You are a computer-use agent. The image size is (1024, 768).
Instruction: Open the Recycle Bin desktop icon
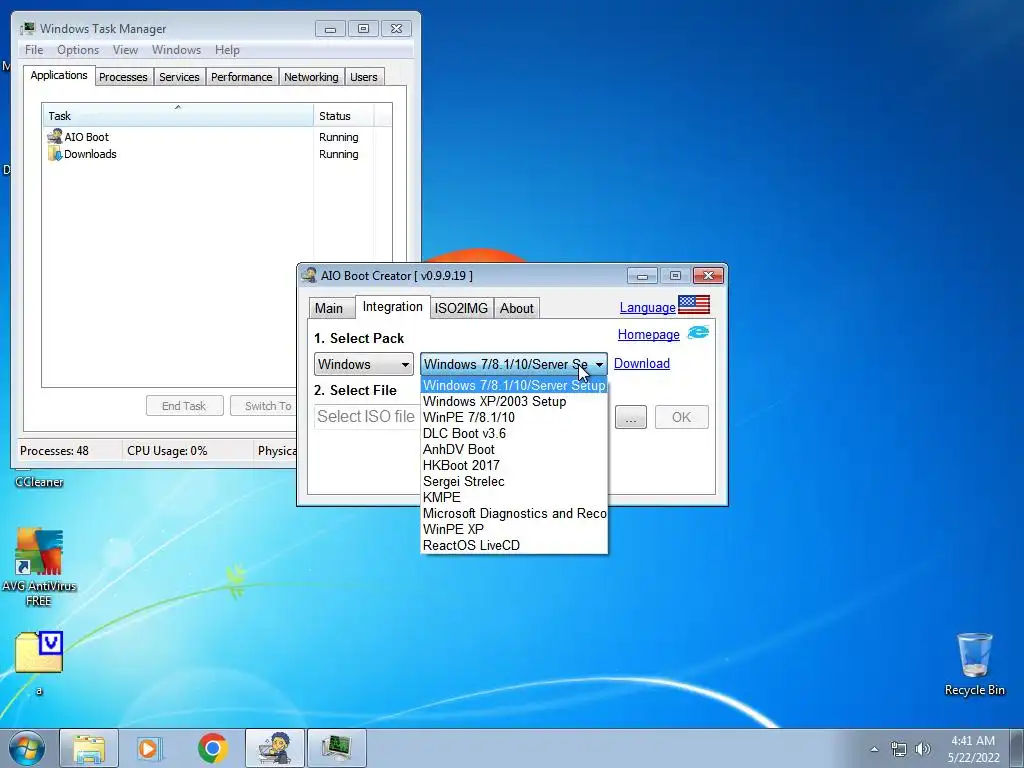pos(974,664)
